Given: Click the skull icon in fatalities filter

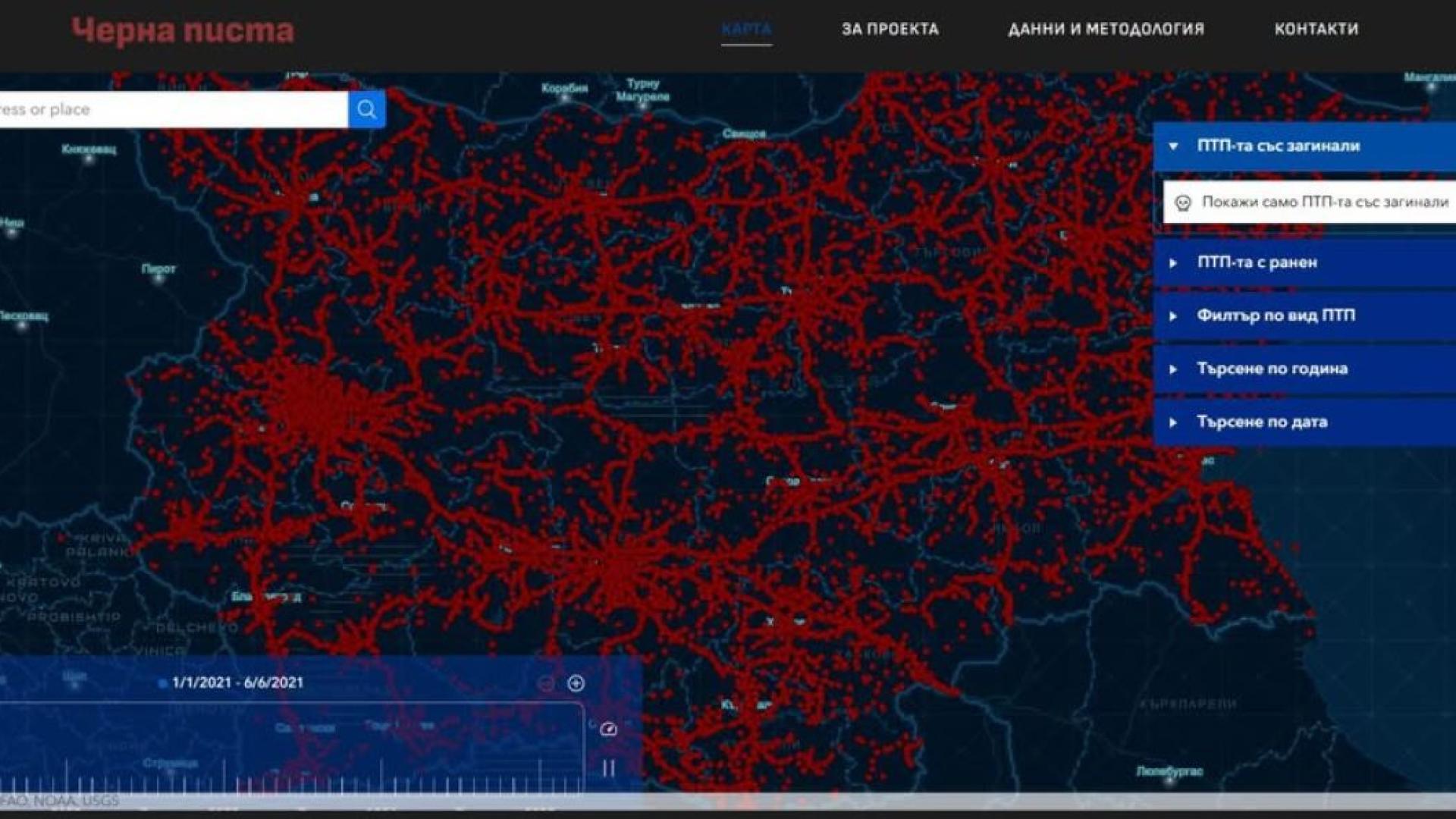Looking at the screenshot, I should [x=1182, y=202].
